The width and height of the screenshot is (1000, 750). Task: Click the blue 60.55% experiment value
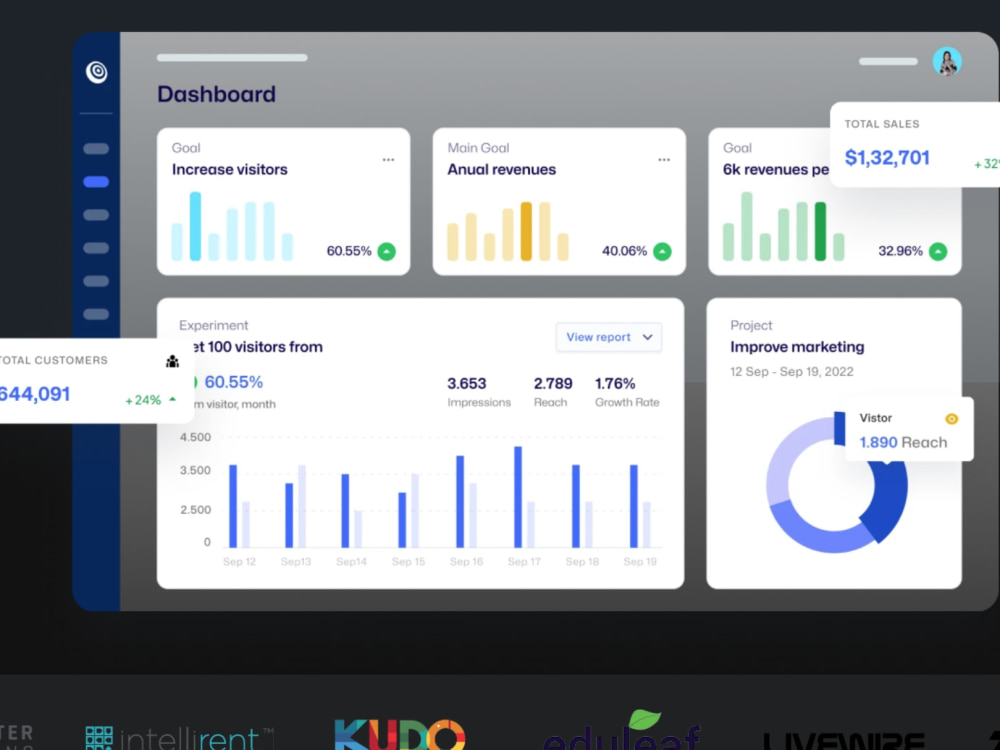point(233,382)
